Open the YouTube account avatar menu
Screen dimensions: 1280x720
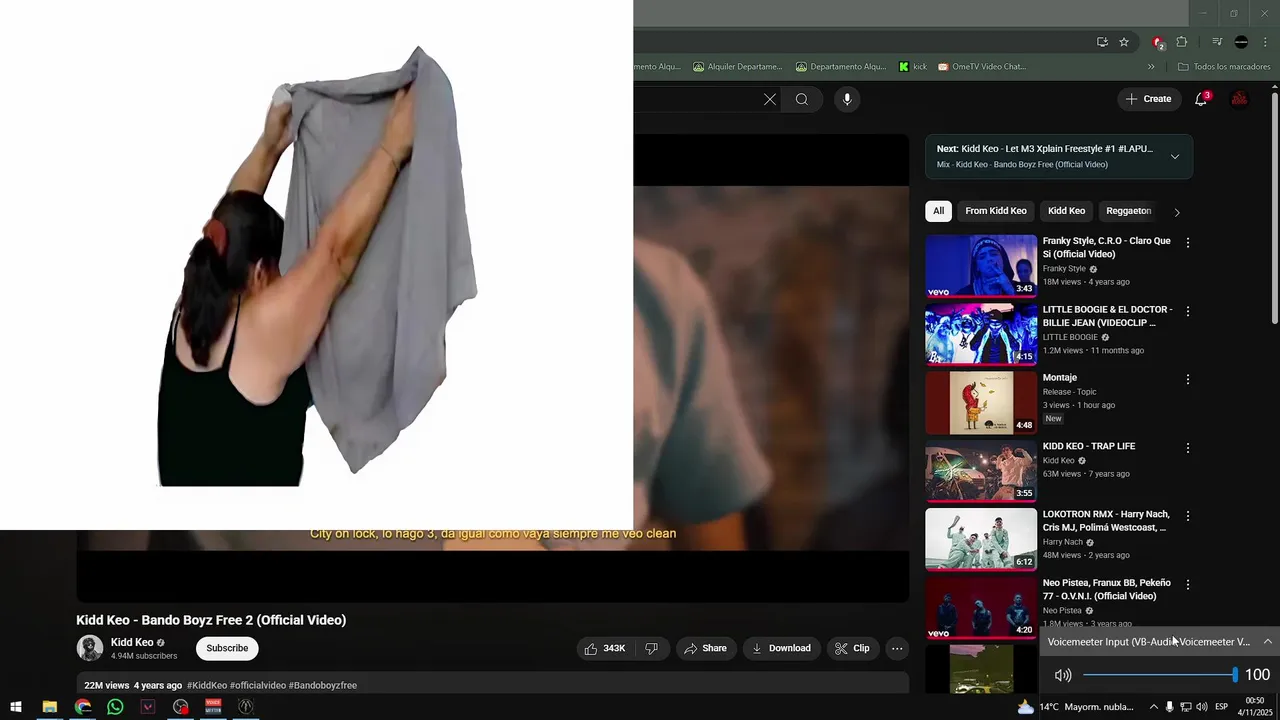[1239, 99]
